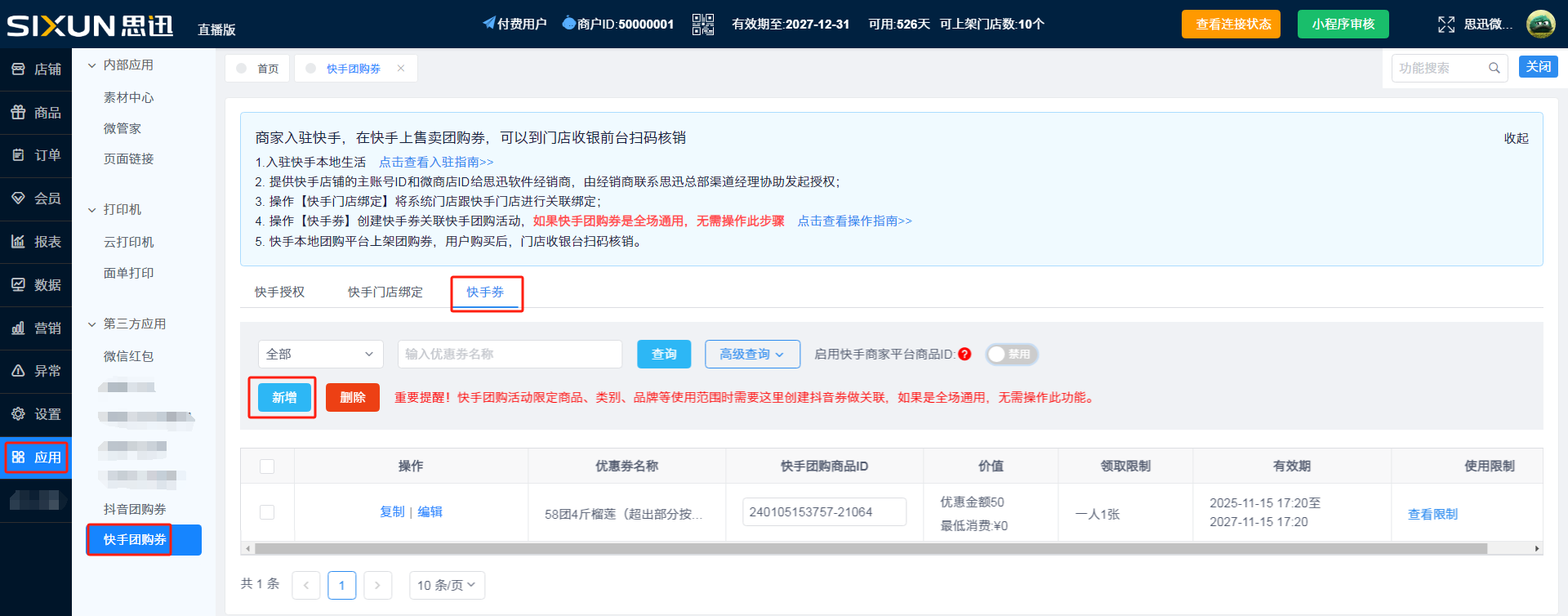Focus the 输入优惠券名称 input field
The image size is (1568, 616).
point(510,355)
